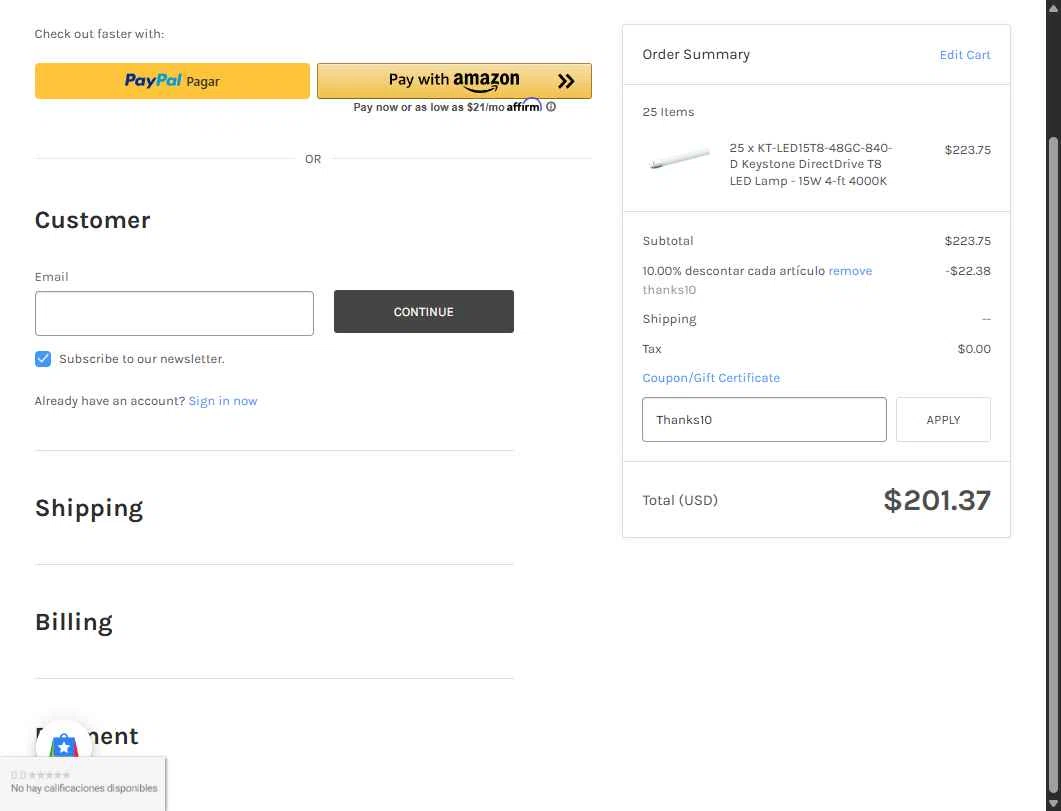This screenshot has height=811, width=1061.
Task: Collapse the Coupon/Gift Certificate section
Action: [x=710, y=378]
